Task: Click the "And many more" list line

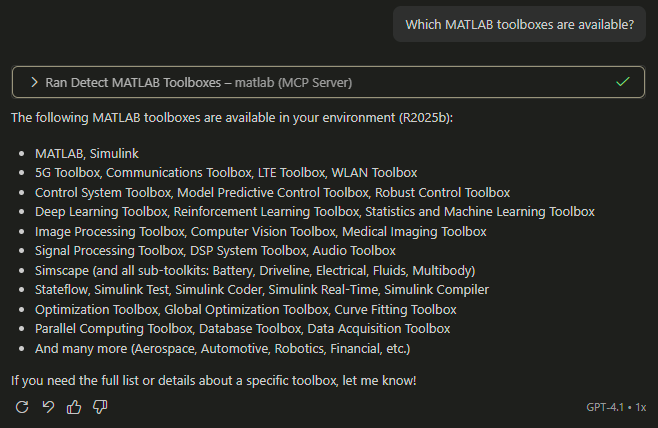Action: [222, 348]
